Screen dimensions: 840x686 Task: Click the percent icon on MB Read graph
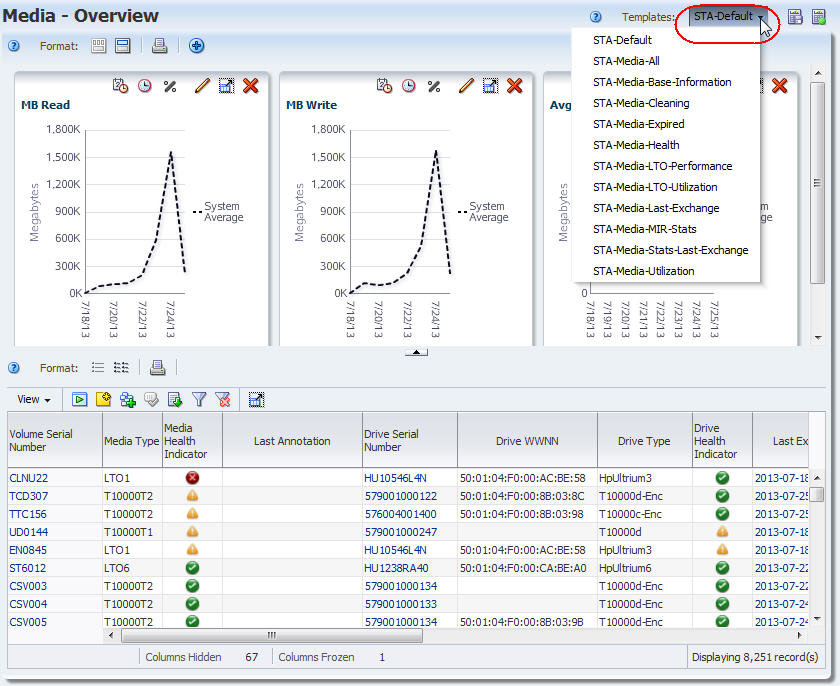point(170,86)
